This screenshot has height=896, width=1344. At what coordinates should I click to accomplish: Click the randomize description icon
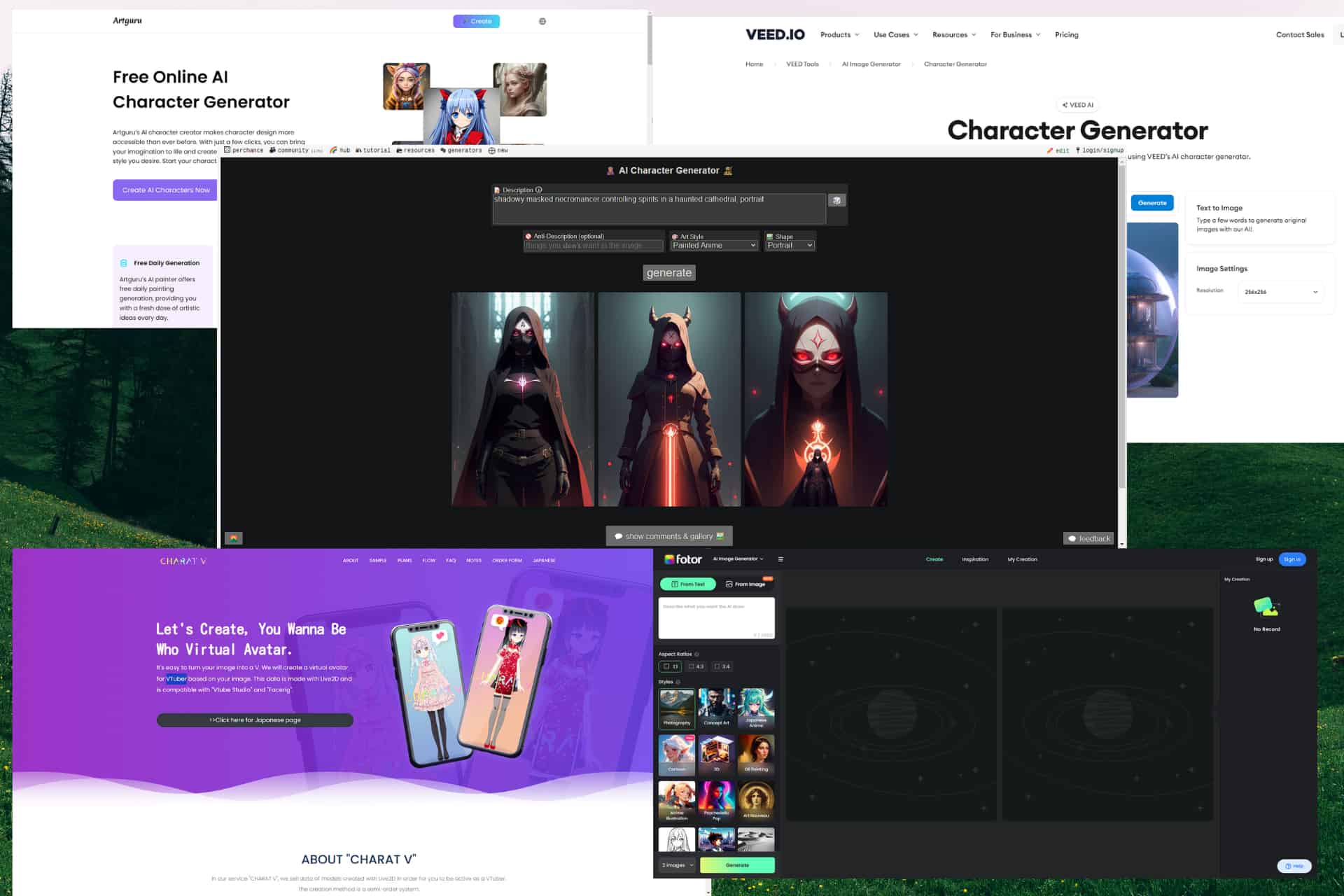(x=838, y=199)
